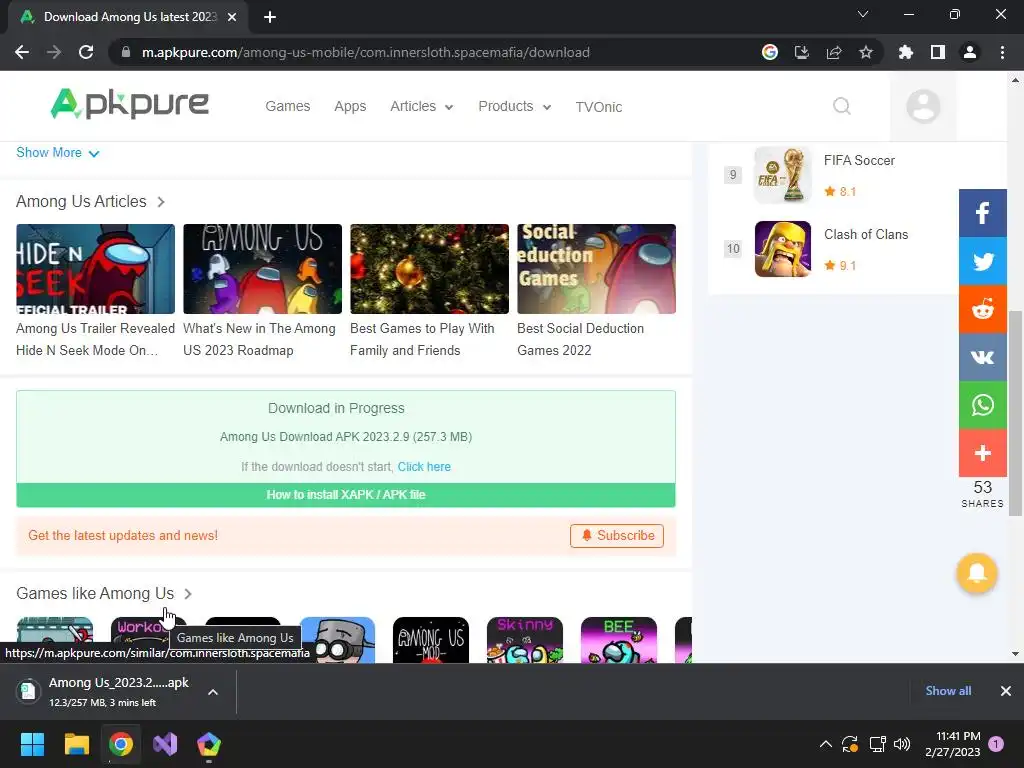The width and height of the screenshot is (1024, 768).
Task: Click the FIFA Soccer title link
Action: pyautogui.click(x=859, y=161)
